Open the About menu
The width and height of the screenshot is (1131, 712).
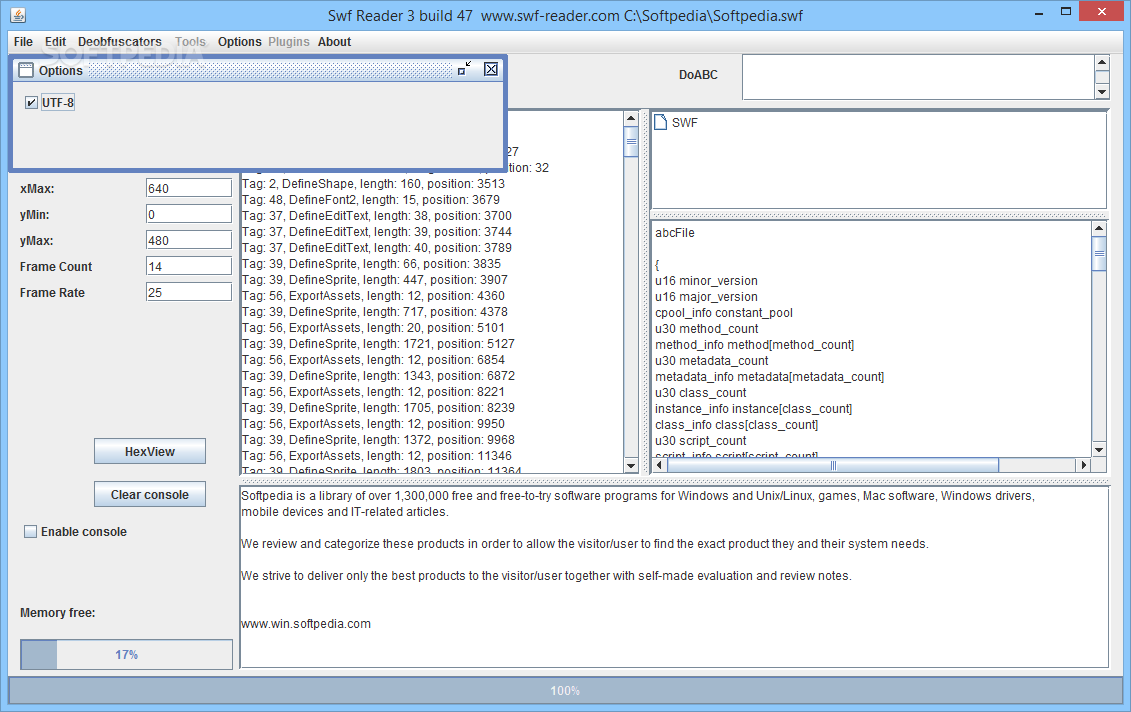click(335, 42)
